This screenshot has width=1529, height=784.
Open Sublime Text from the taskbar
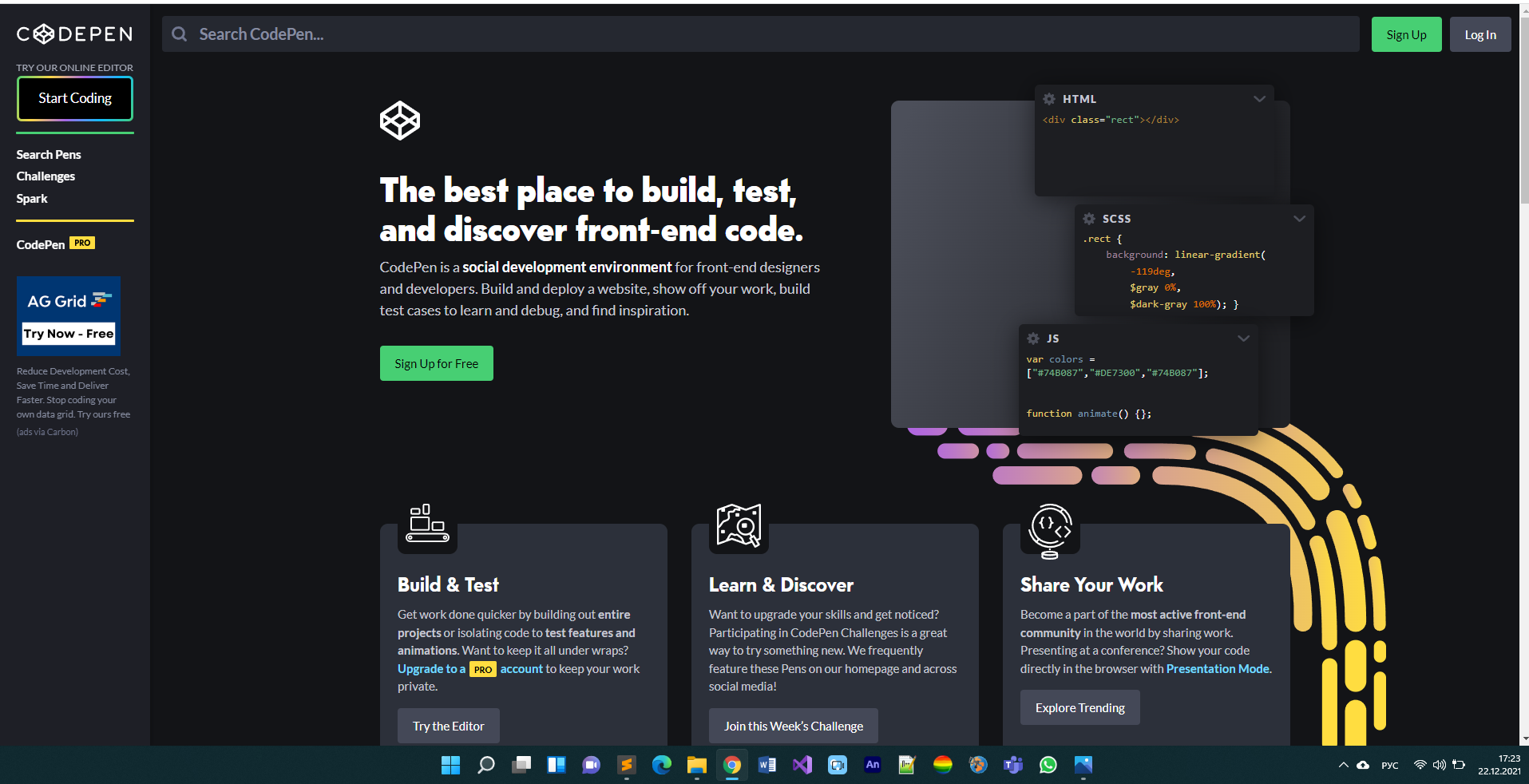627,765
